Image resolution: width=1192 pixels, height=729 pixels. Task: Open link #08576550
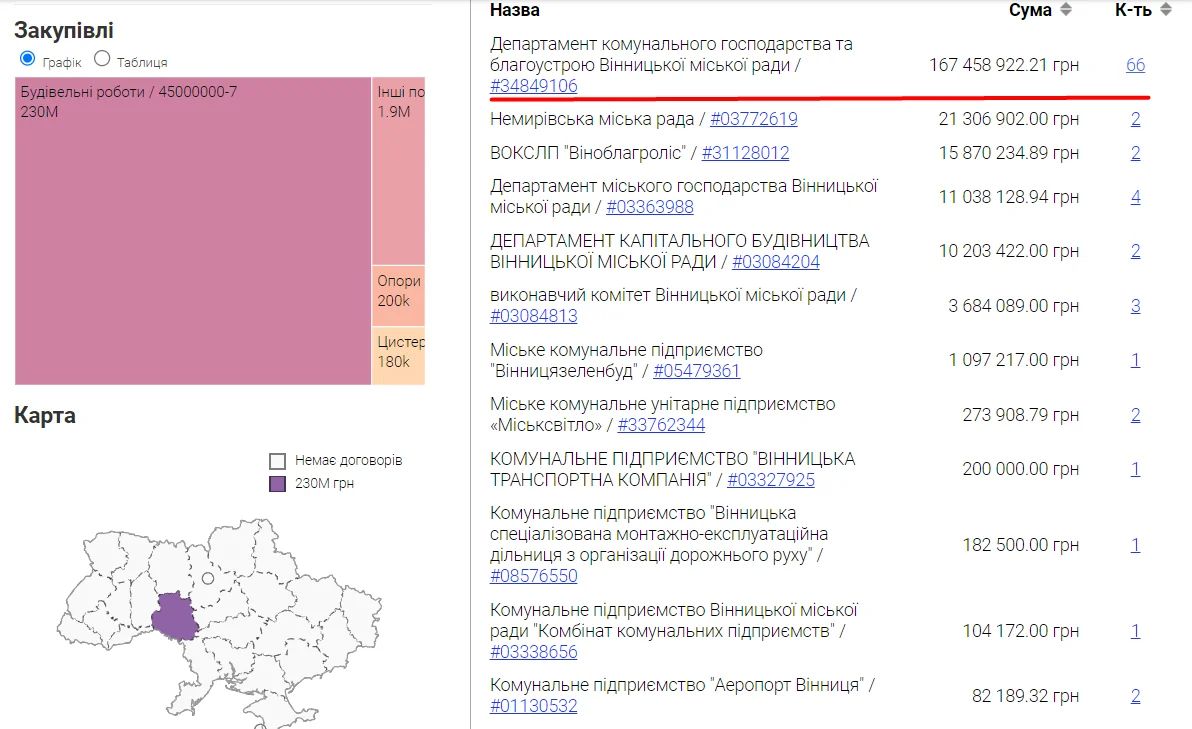(x=534, y=575)
